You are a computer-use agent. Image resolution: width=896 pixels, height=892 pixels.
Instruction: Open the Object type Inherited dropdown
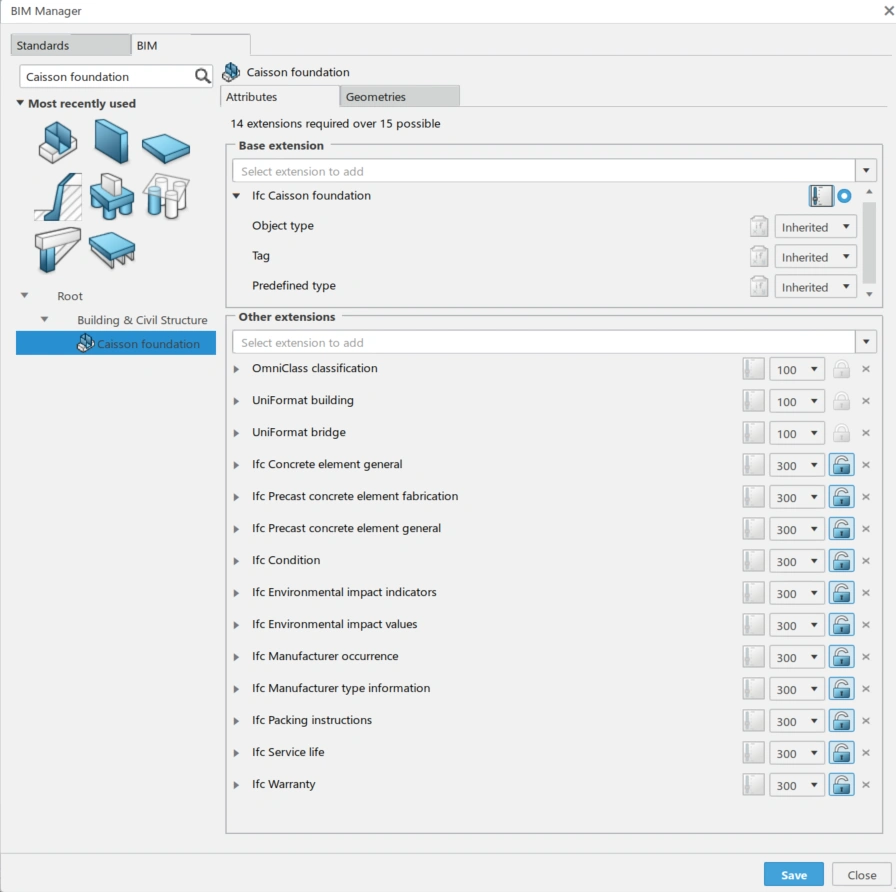pos(815,227)
